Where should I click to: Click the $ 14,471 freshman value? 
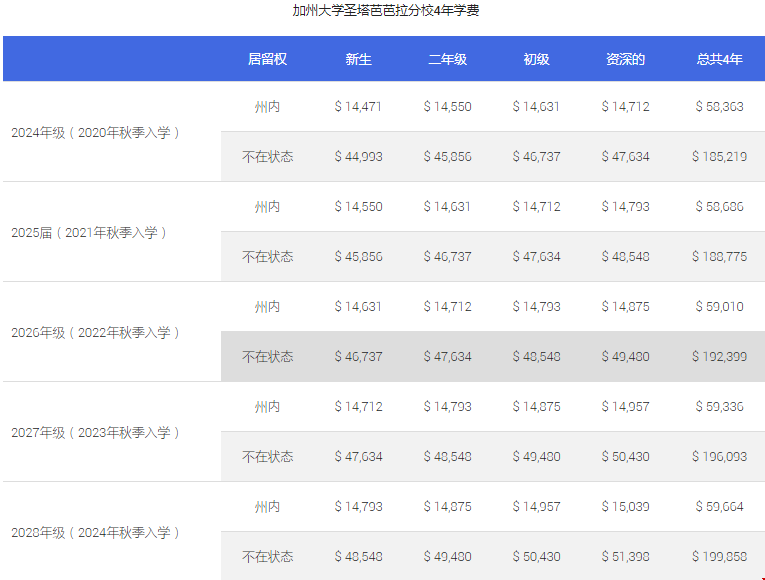tap(358, 106)
